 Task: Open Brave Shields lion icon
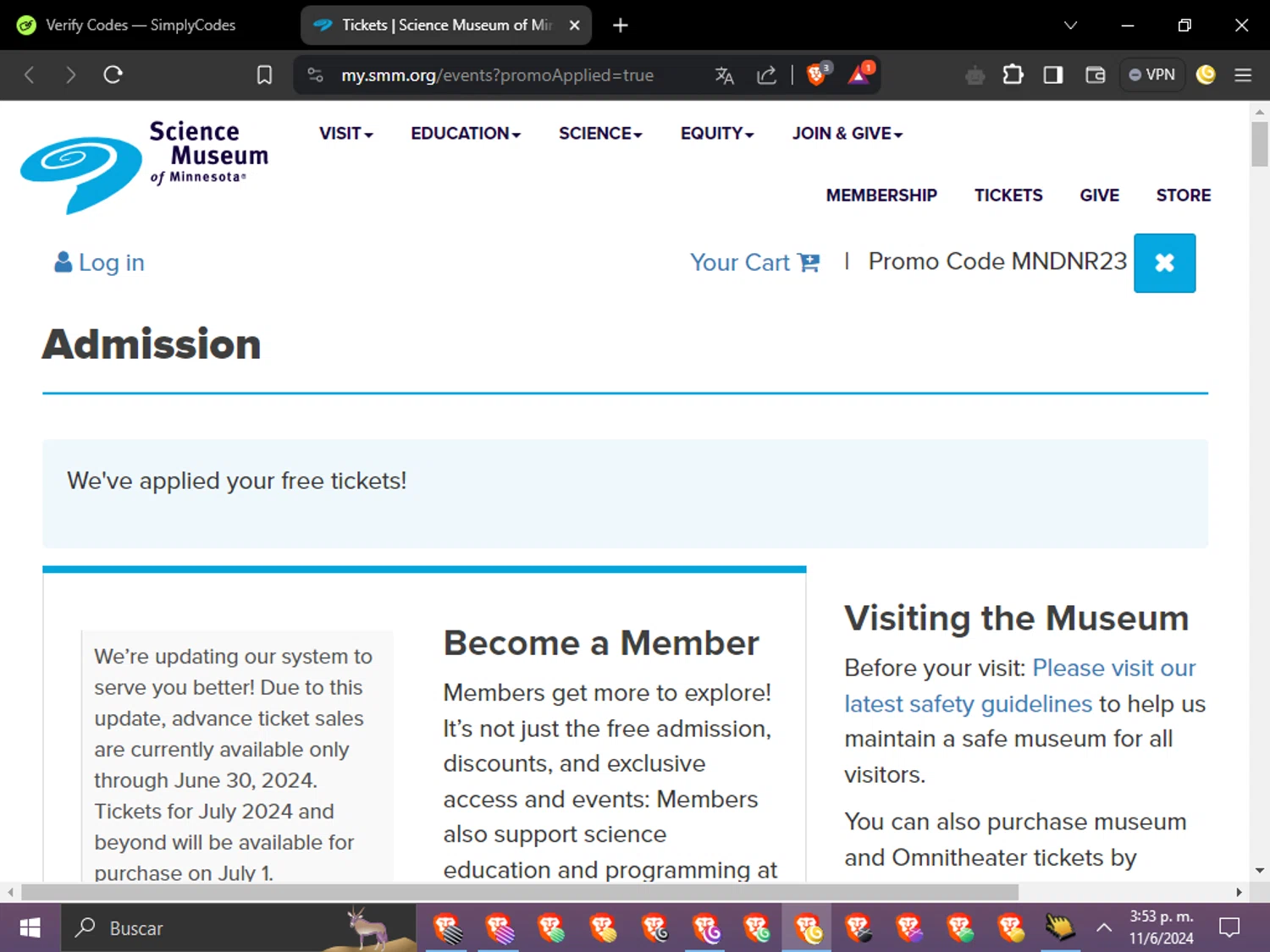[817, 74]
